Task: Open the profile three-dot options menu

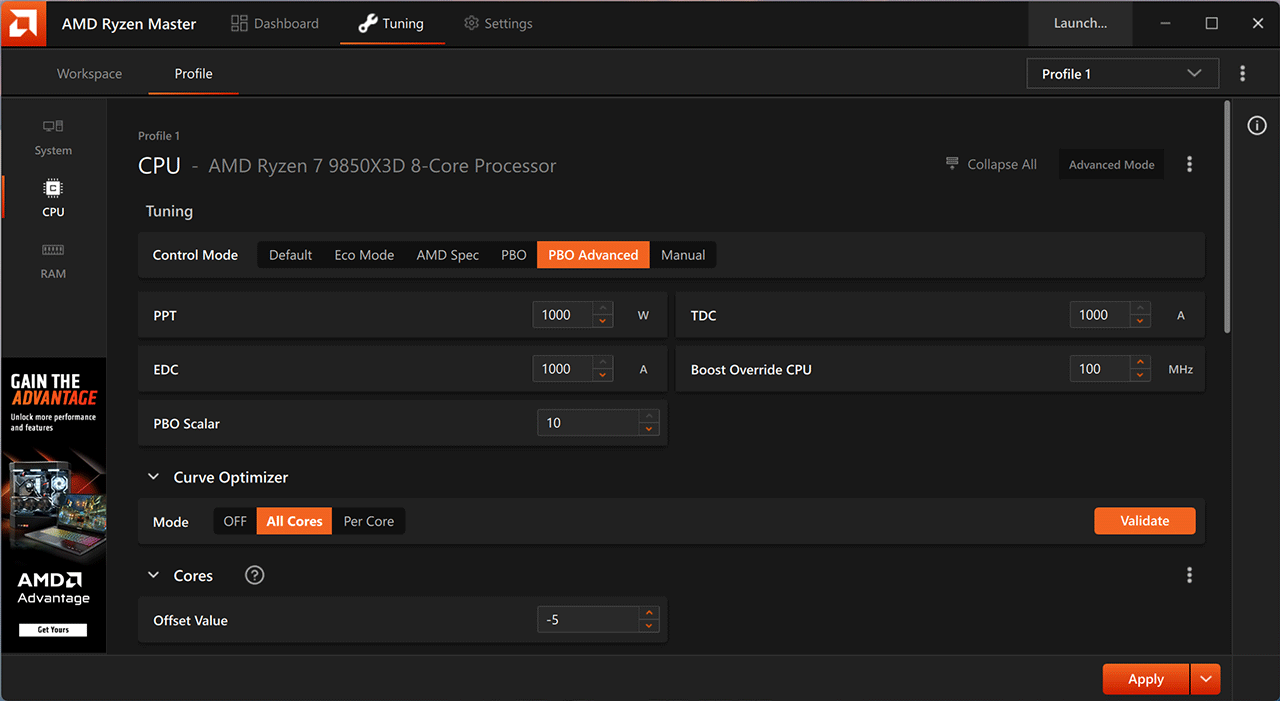Action: [1243, 74]
